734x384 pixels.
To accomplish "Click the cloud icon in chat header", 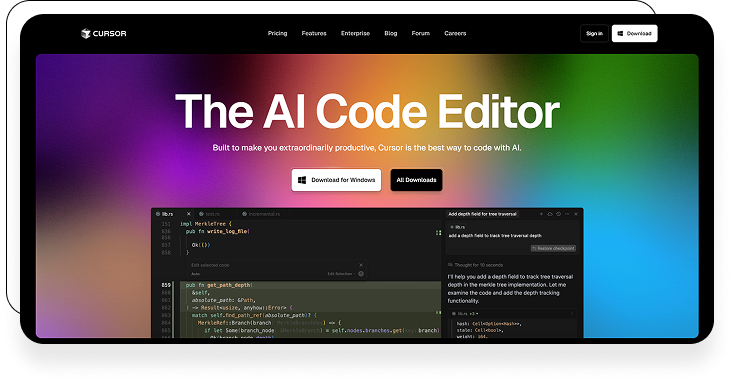I will [550, 214].
